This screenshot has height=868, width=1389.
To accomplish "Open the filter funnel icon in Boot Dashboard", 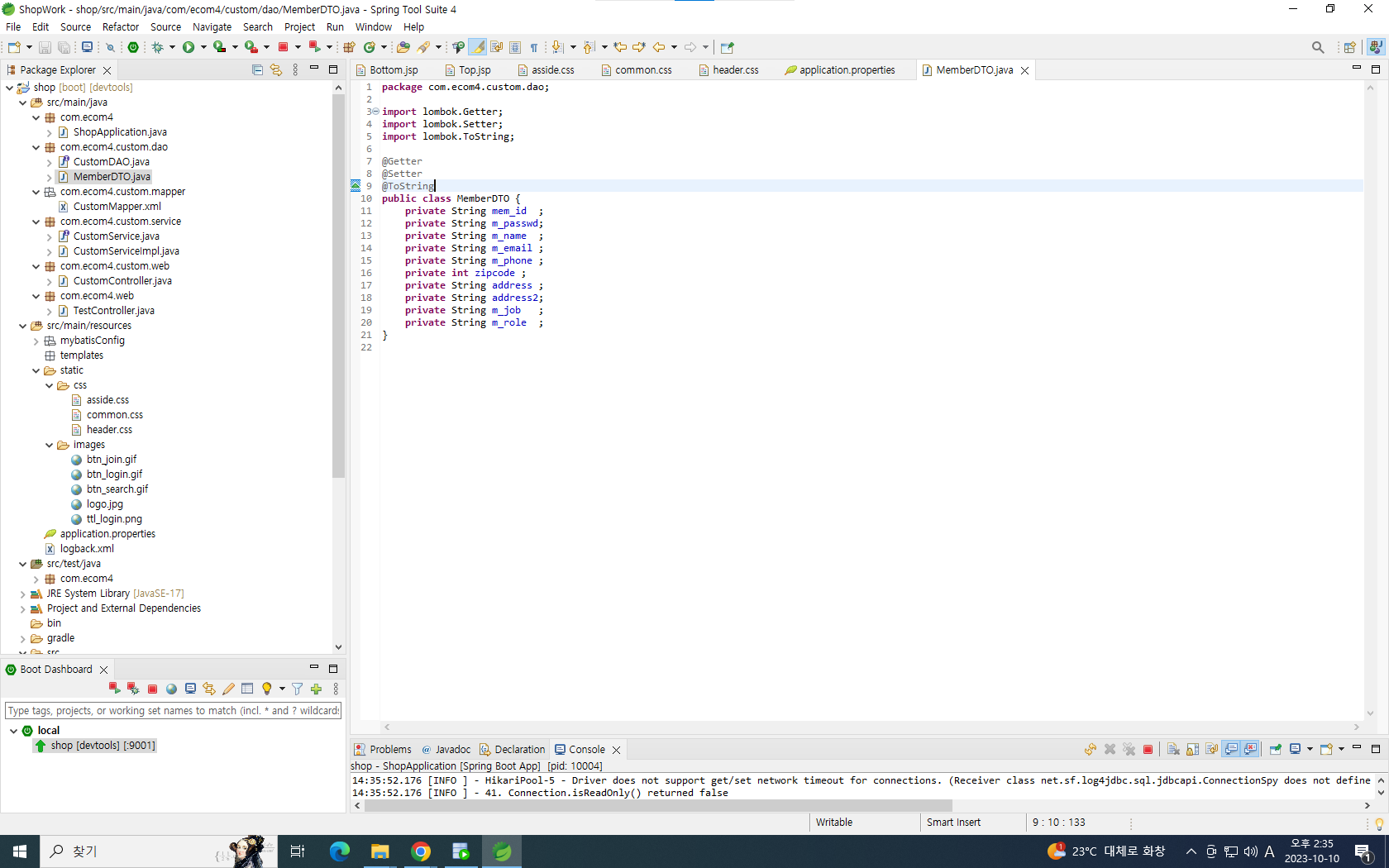I will pyautogui.click(x=298, y=689).
